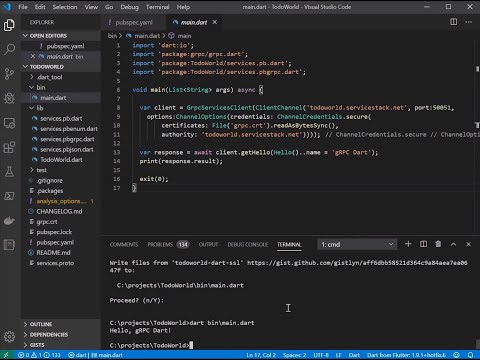Open errors and warnings count in status bar
480x360 pixels.
coord(39,355)
